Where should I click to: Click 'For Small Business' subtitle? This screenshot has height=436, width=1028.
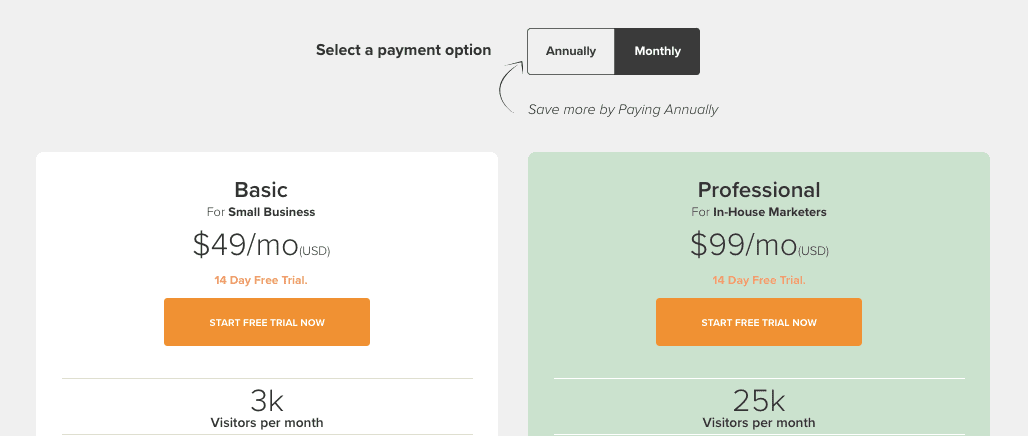pos(261,212)
